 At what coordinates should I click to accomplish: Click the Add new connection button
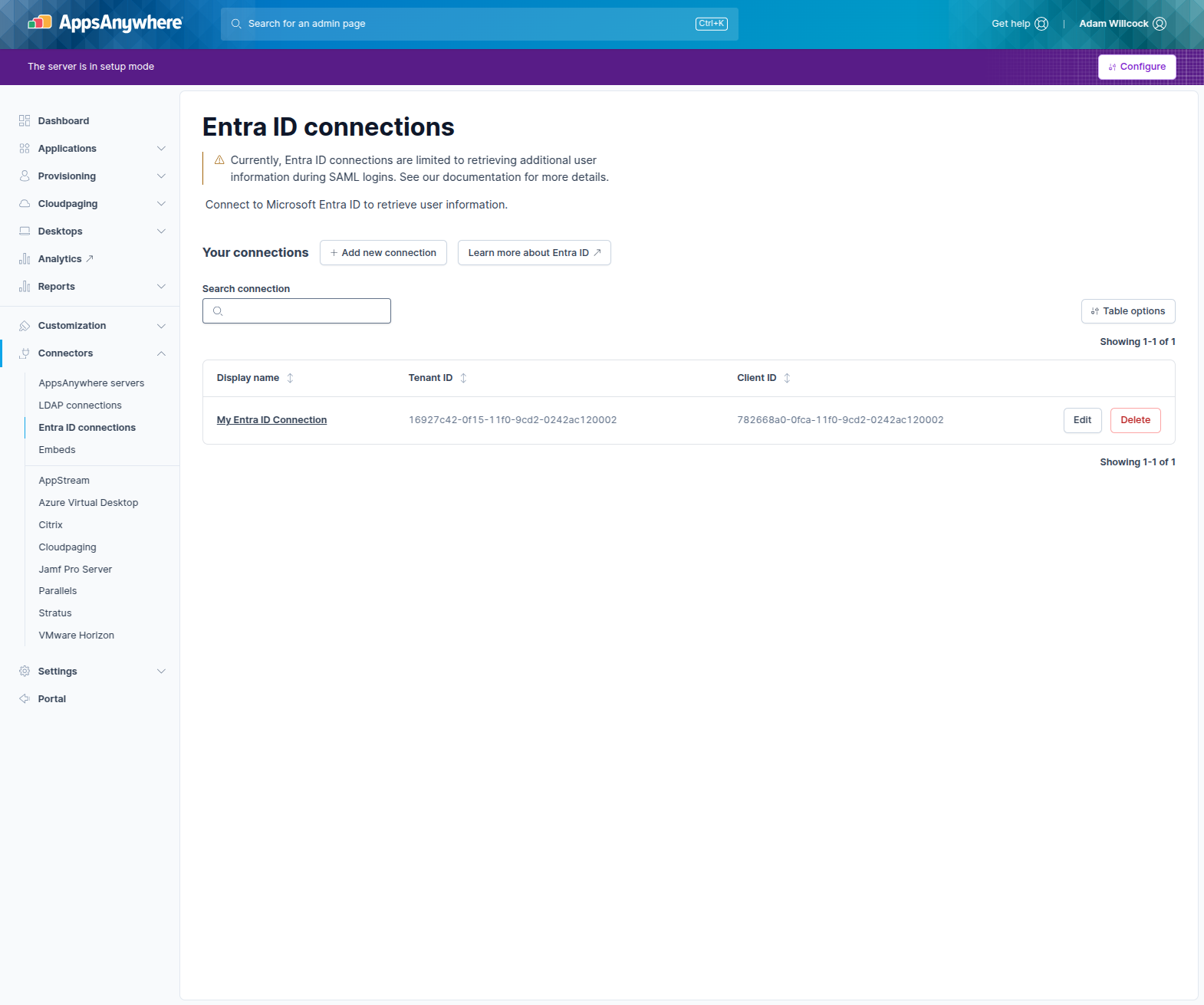[383, 253]
